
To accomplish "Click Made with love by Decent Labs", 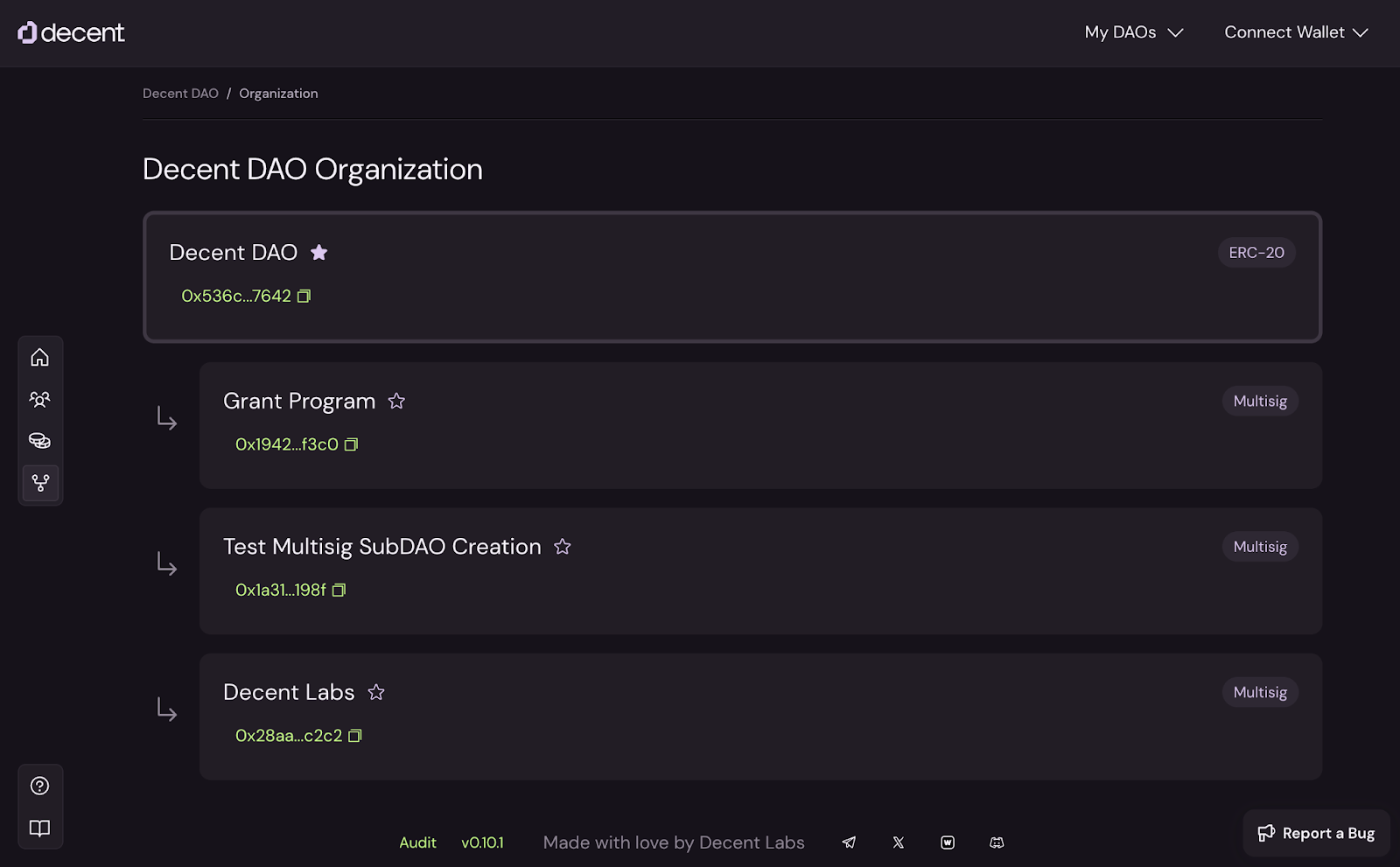I will (x=674, y=843).
